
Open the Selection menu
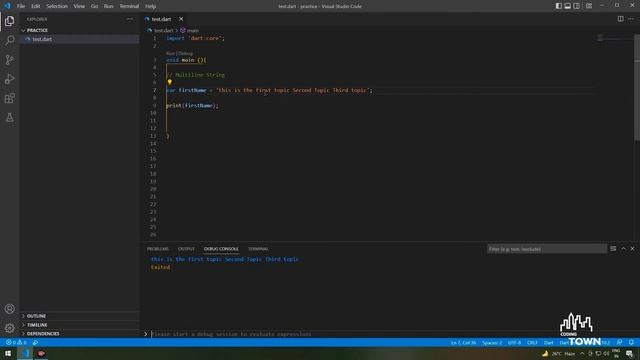(x=57, y=6)
